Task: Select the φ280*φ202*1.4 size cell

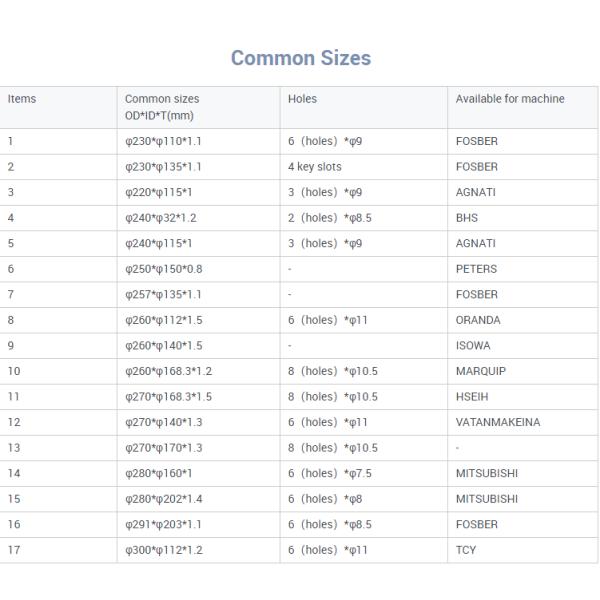Action: pyautogui.click(x=165, y=498)
